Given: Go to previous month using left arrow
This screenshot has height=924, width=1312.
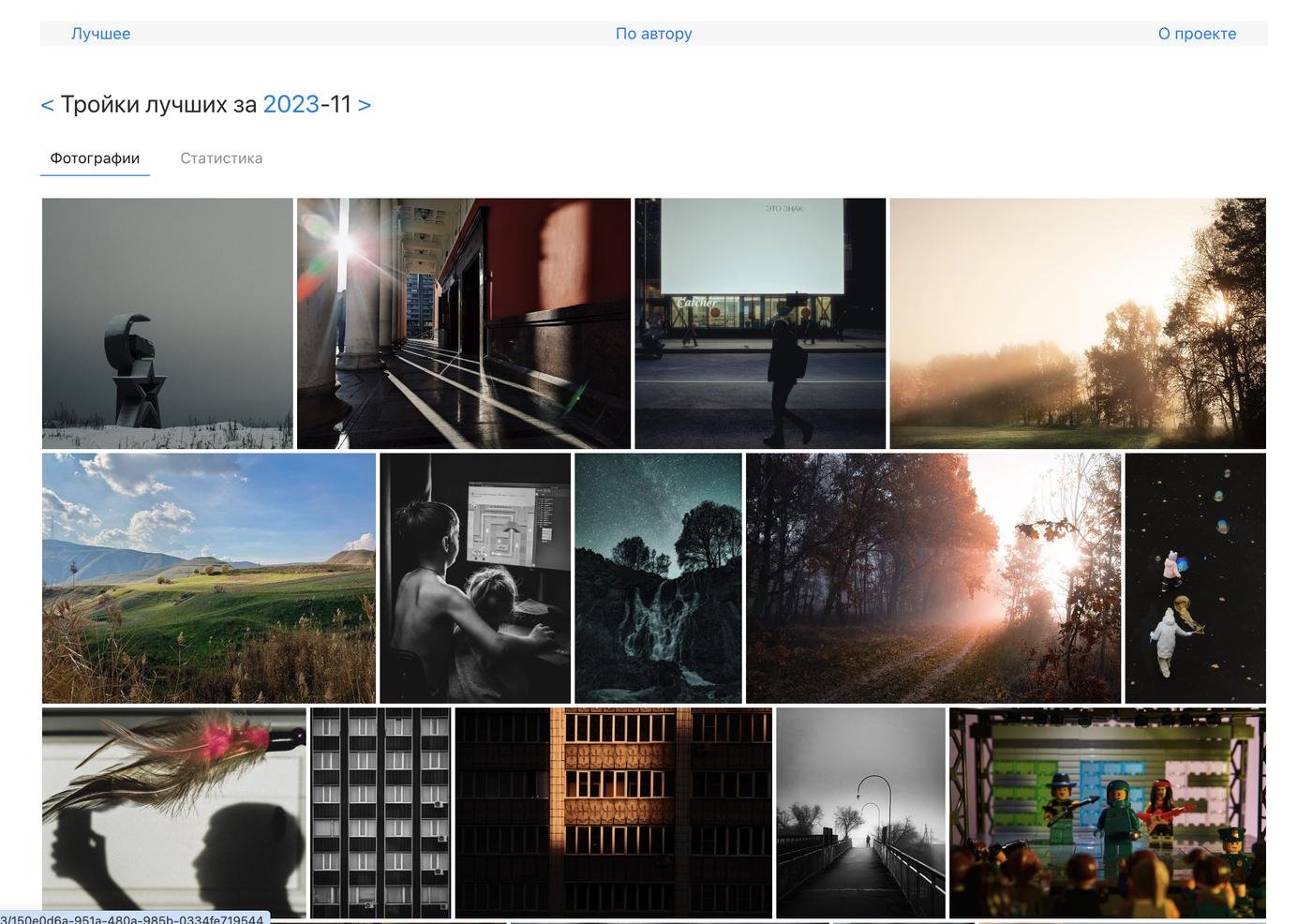Looking at the screenshot, I should coord(47,105).
